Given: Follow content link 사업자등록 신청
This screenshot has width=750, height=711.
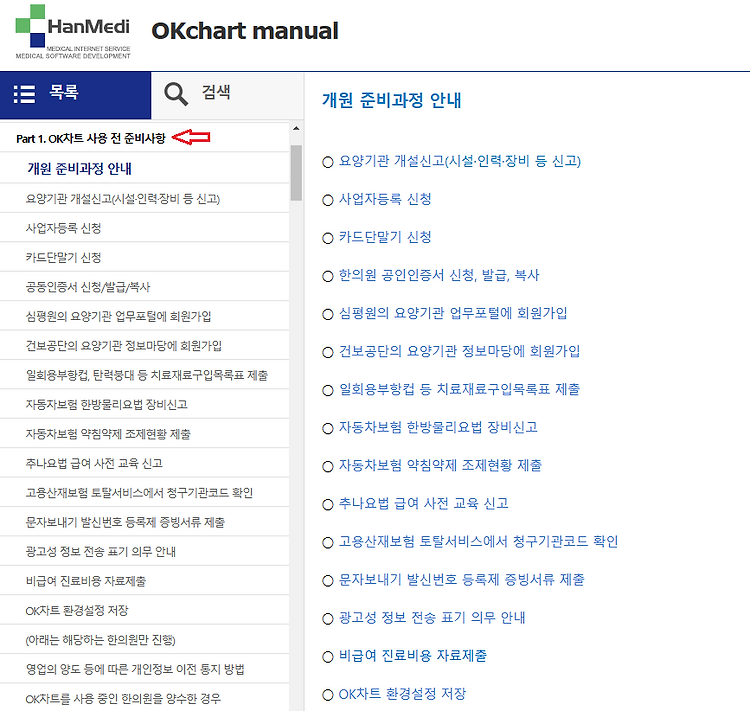Looking at the screenshot, I should tap(385, 199).
